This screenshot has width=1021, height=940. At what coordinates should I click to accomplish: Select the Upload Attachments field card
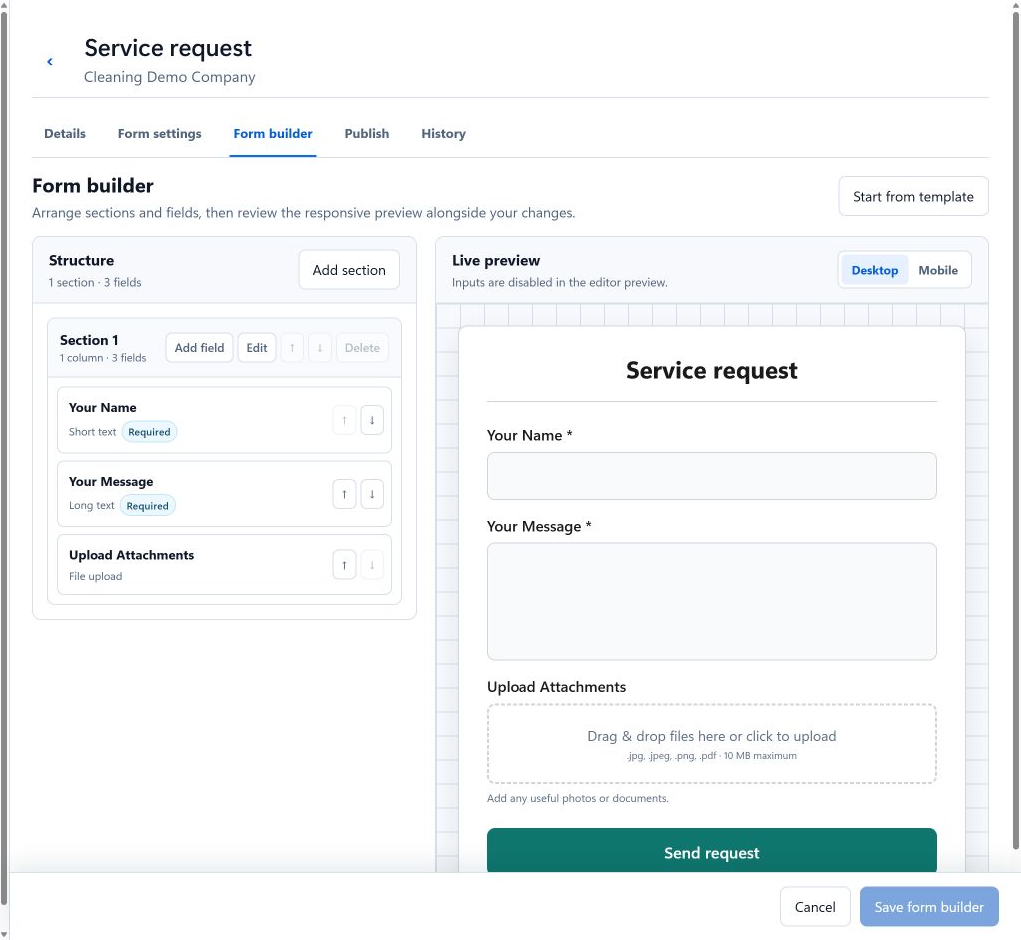224,565
